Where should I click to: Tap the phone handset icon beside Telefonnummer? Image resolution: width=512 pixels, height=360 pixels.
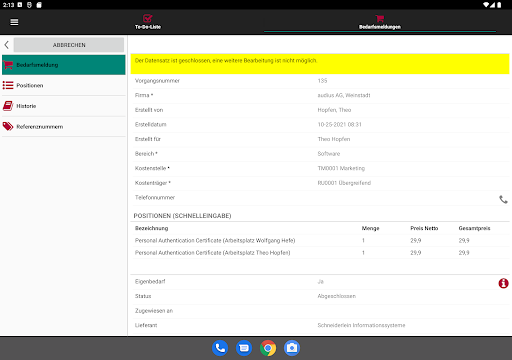pyautogui.click(x=503, y=199)
